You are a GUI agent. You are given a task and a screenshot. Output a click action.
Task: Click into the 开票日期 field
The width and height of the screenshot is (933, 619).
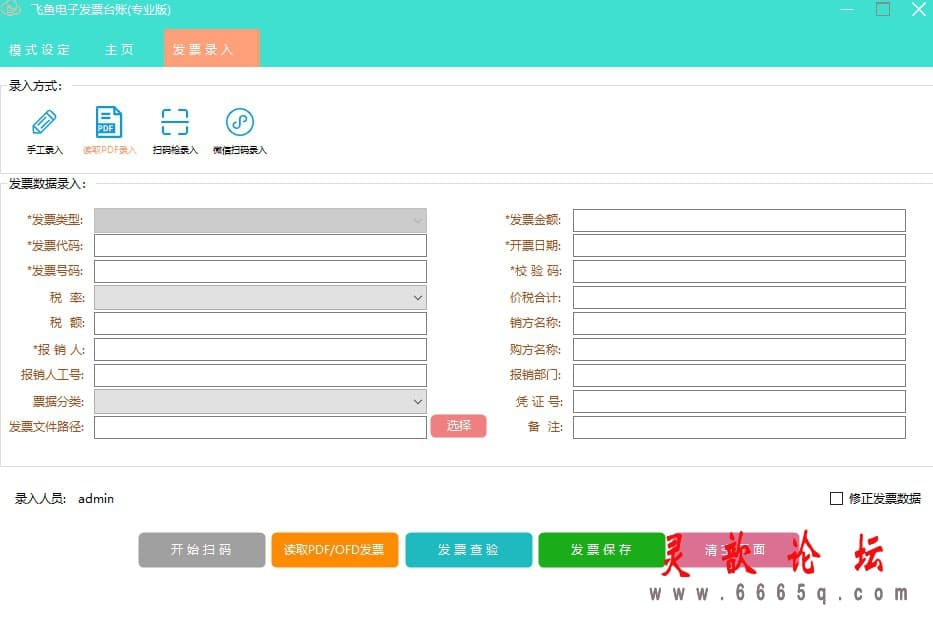[x=739, y=246]
